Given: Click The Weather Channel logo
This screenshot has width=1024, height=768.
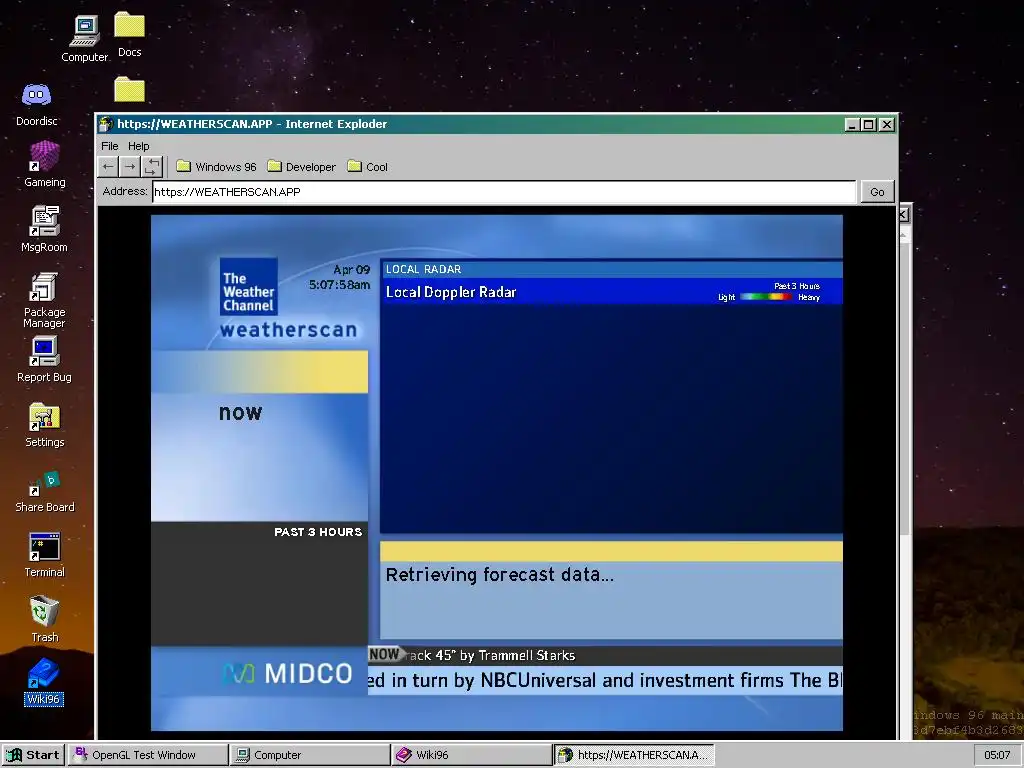Looking at the screenshot, I should [249, 286].
